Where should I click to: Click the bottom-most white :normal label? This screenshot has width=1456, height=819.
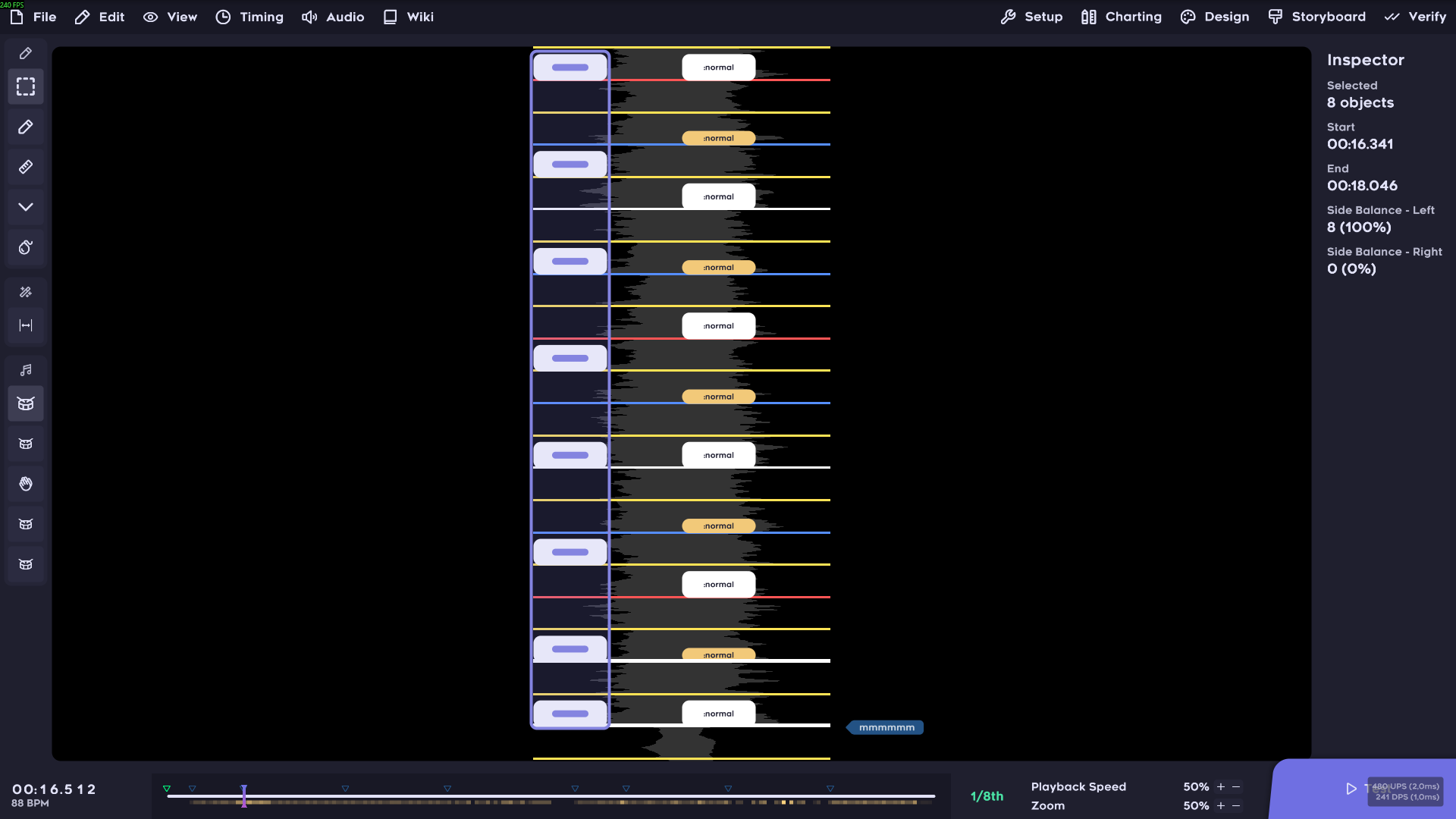pos(719,714)
